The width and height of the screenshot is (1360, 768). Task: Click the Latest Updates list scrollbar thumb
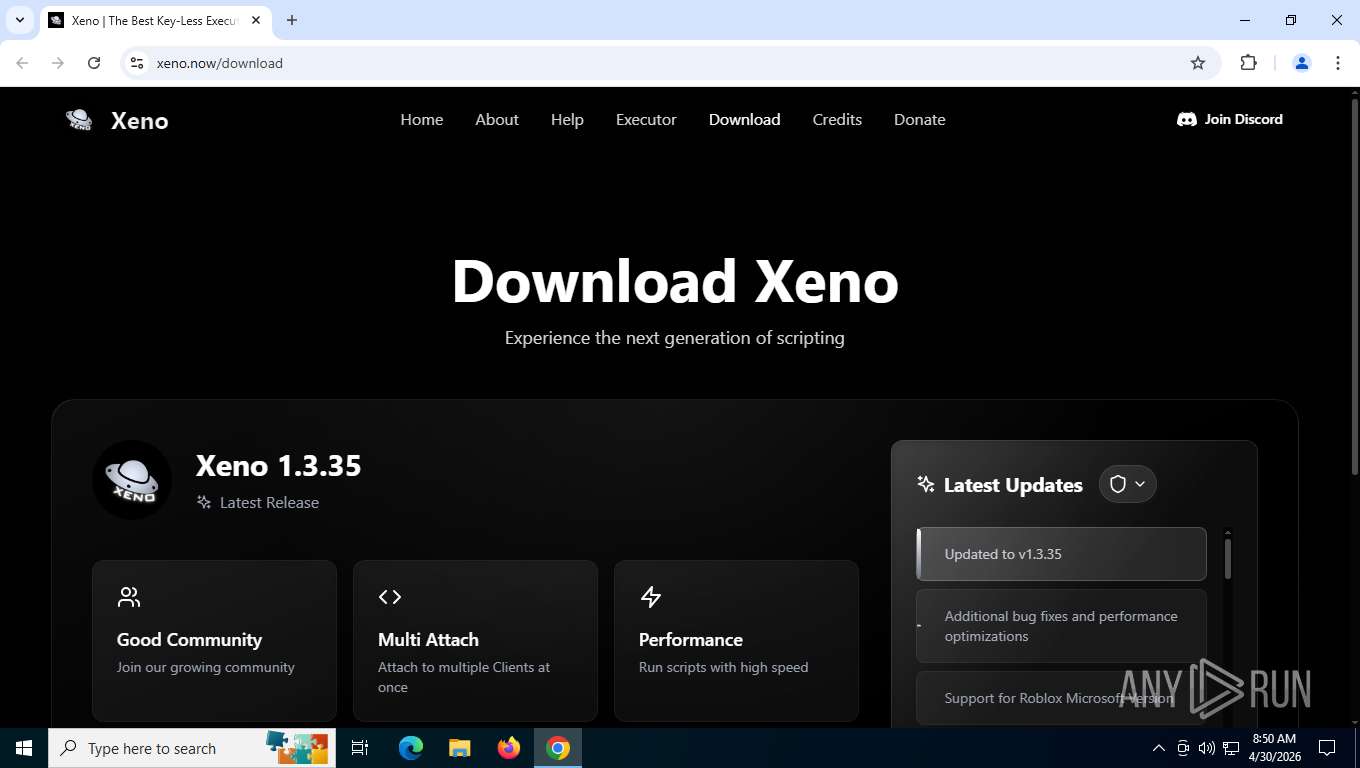point(1228,559)
